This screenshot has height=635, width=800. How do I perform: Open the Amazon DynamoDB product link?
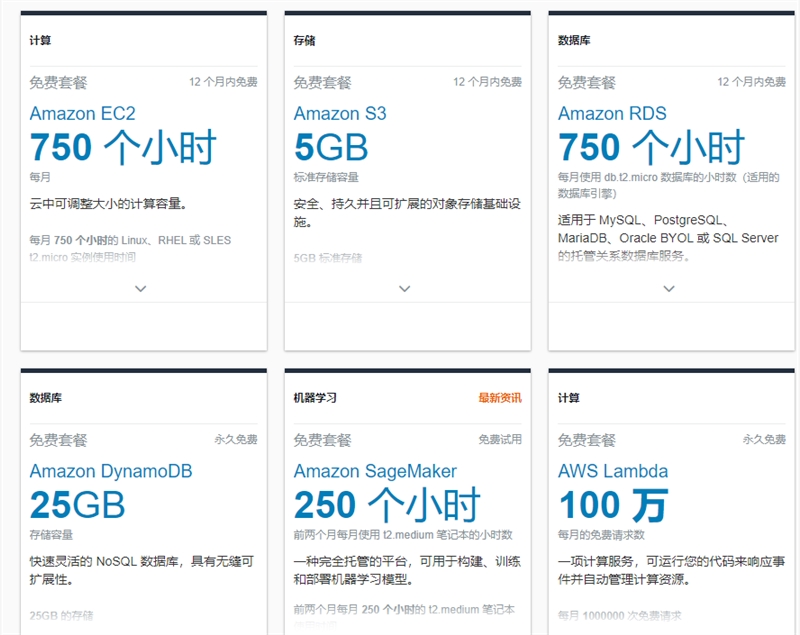pos(111,471)
